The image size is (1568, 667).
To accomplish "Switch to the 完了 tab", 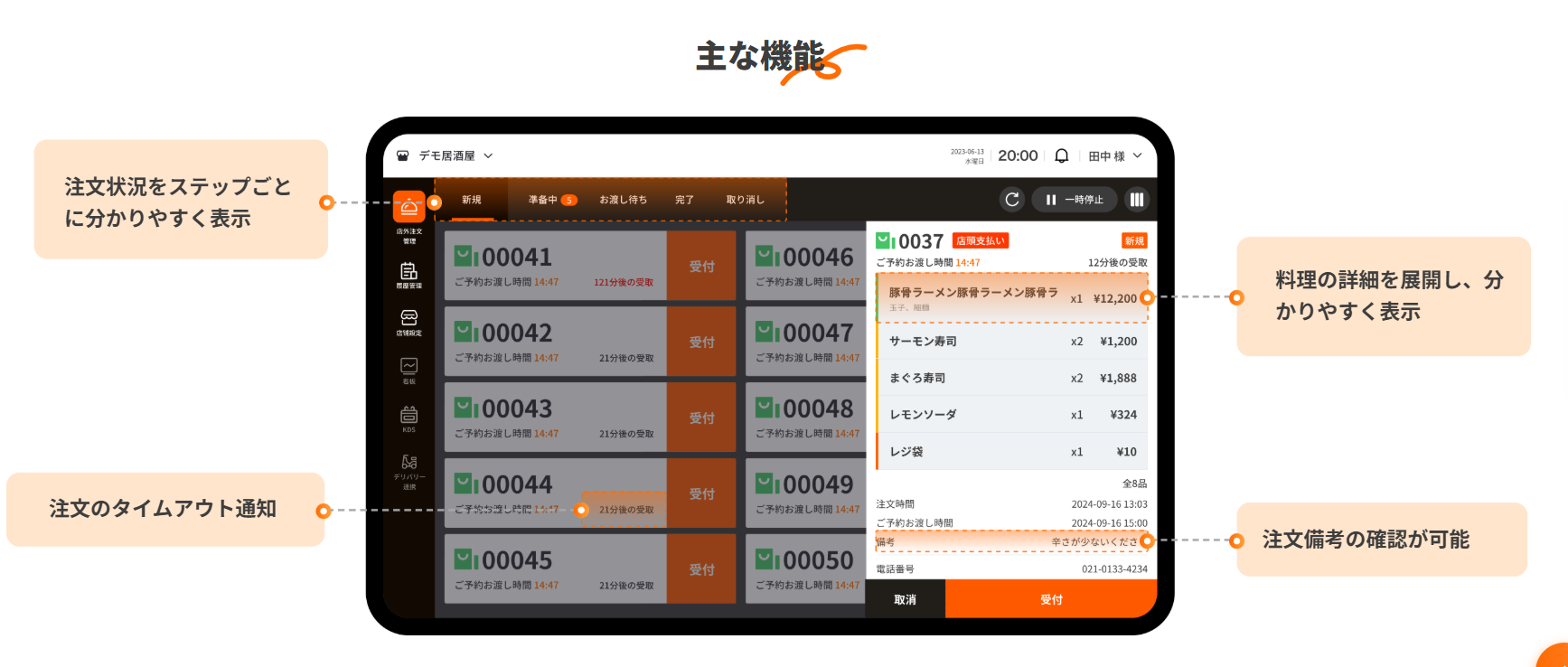I will (684, 200).
